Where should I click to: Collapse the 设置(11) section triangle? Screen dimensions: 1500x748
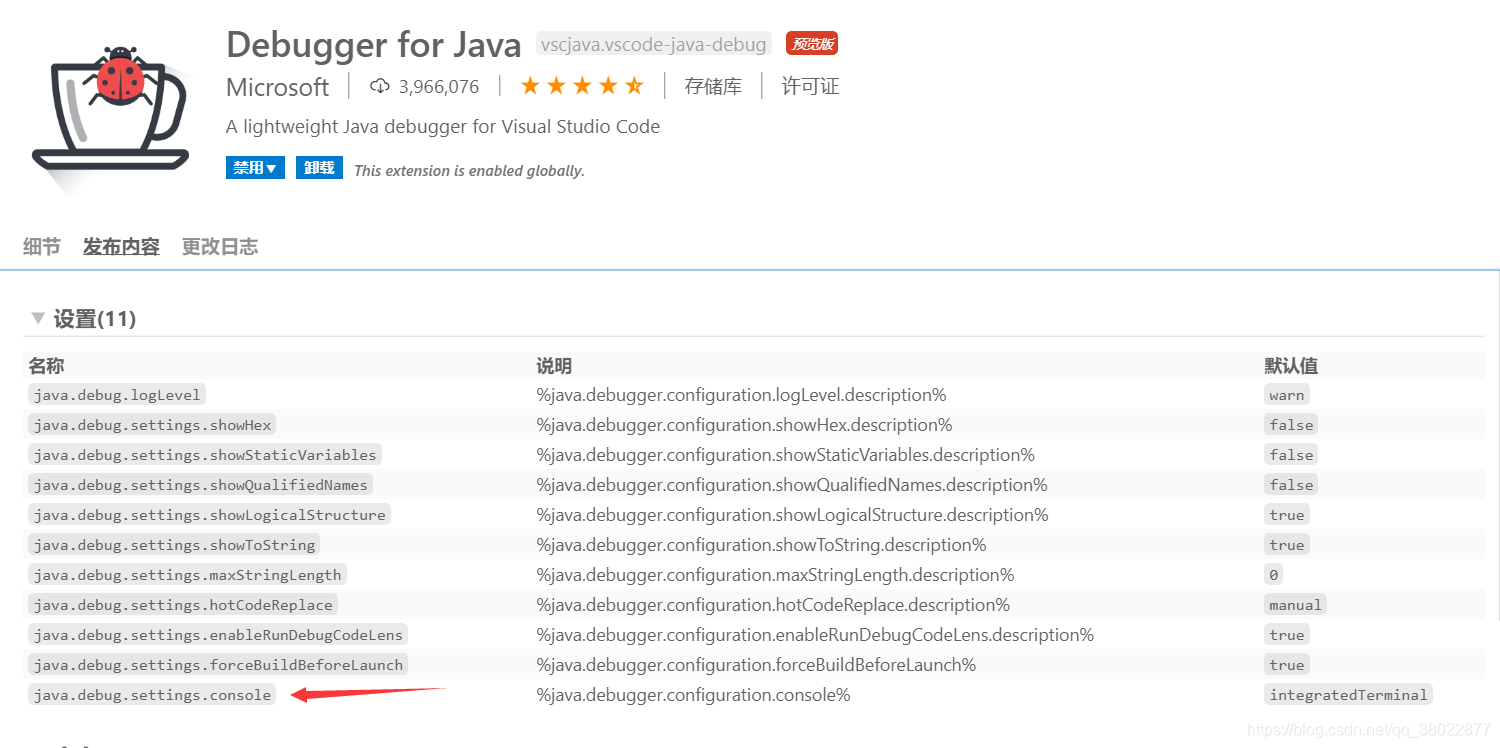38,318
